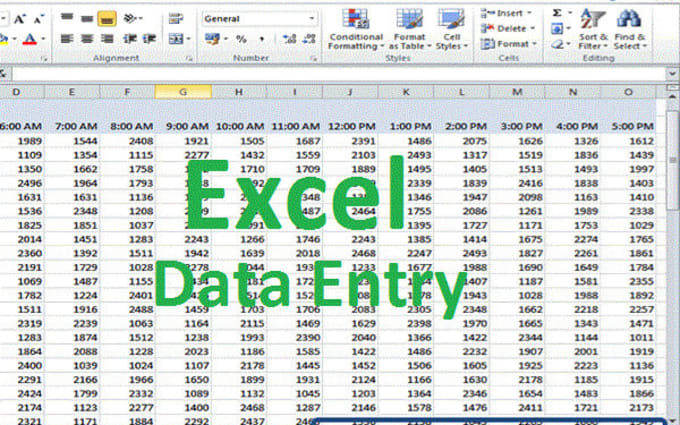Screen dimensions: 680x425
Task: Open Find & Select binoculars
Action: coord(630,29)
